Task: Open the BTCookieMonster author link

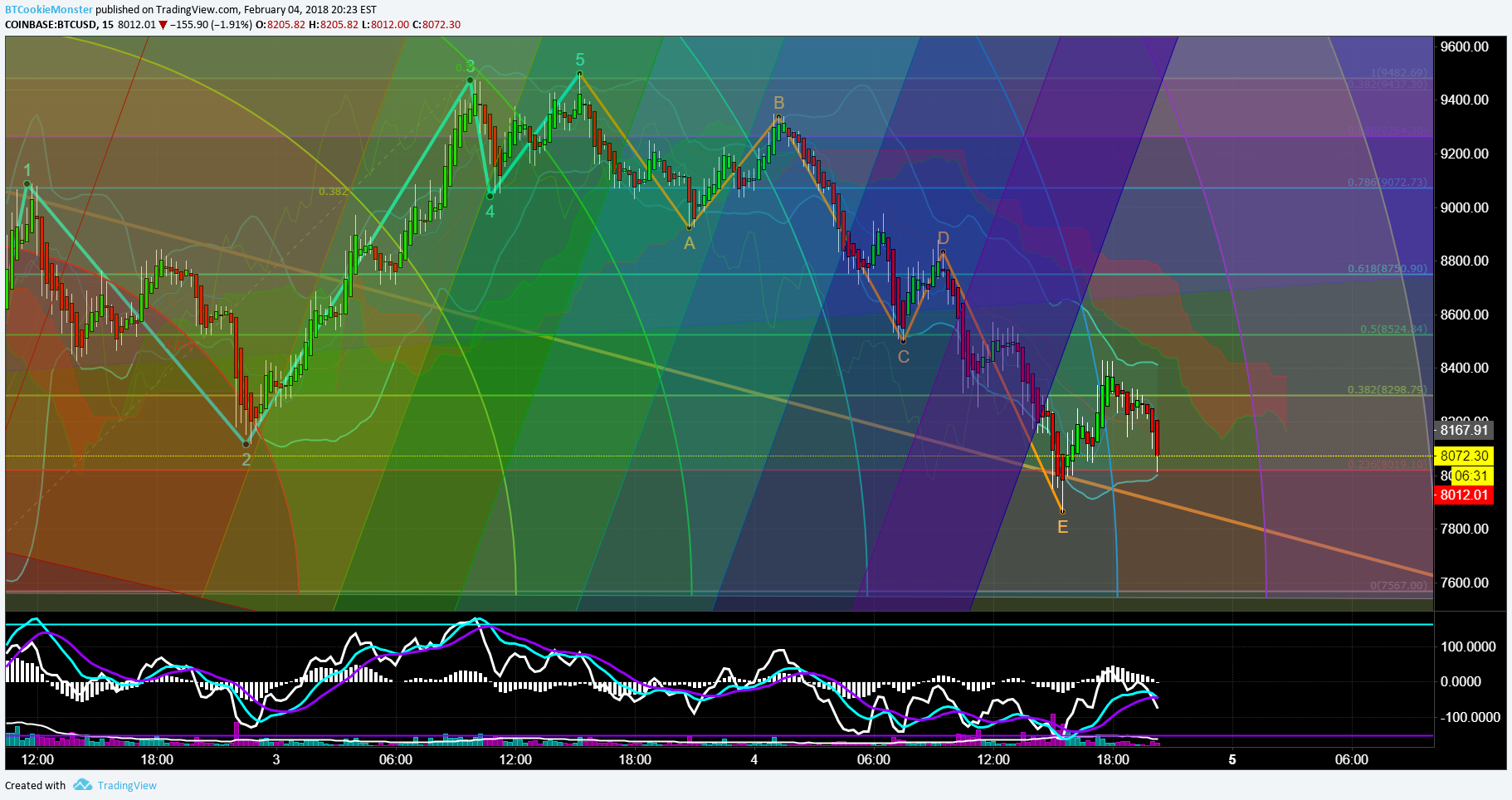Action: point(49,10)
